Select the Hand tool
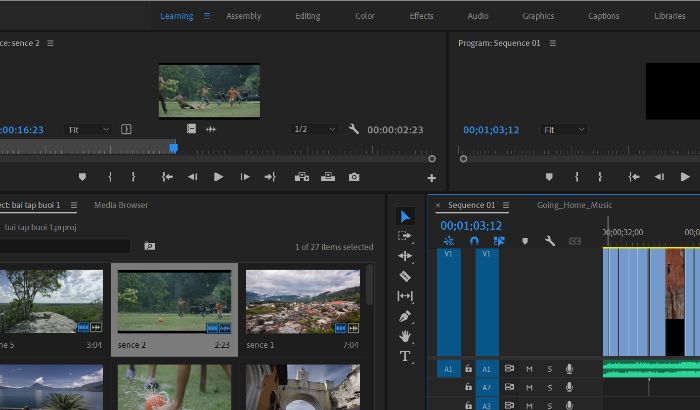The image size is (700, 410). click(405, 336)
